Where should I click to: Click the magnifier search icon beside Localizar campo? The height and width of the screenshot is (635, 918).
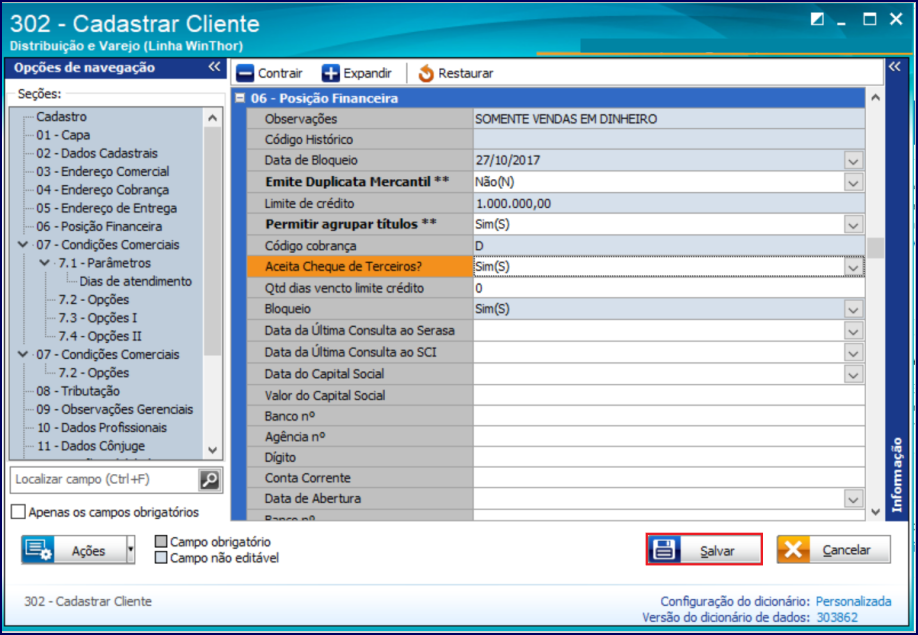209,480
